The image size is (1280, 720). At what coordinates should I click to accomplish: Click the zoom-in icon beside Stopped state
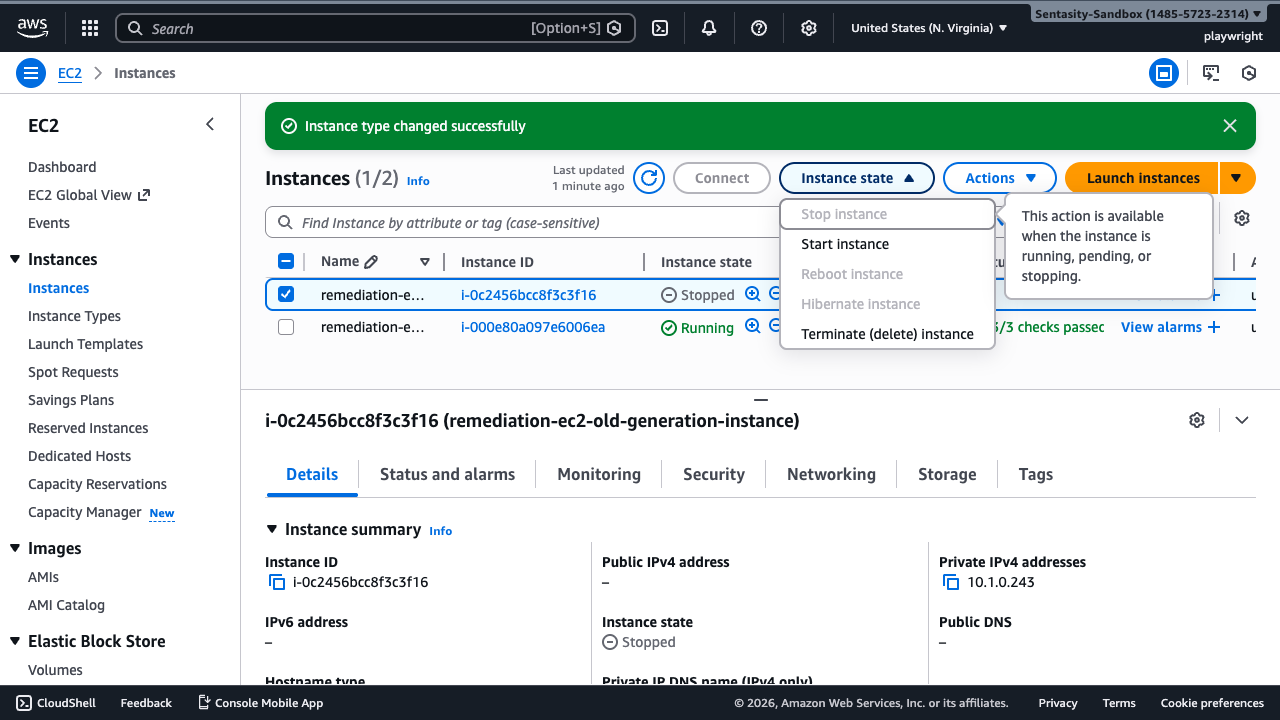[x=752, y=294]
